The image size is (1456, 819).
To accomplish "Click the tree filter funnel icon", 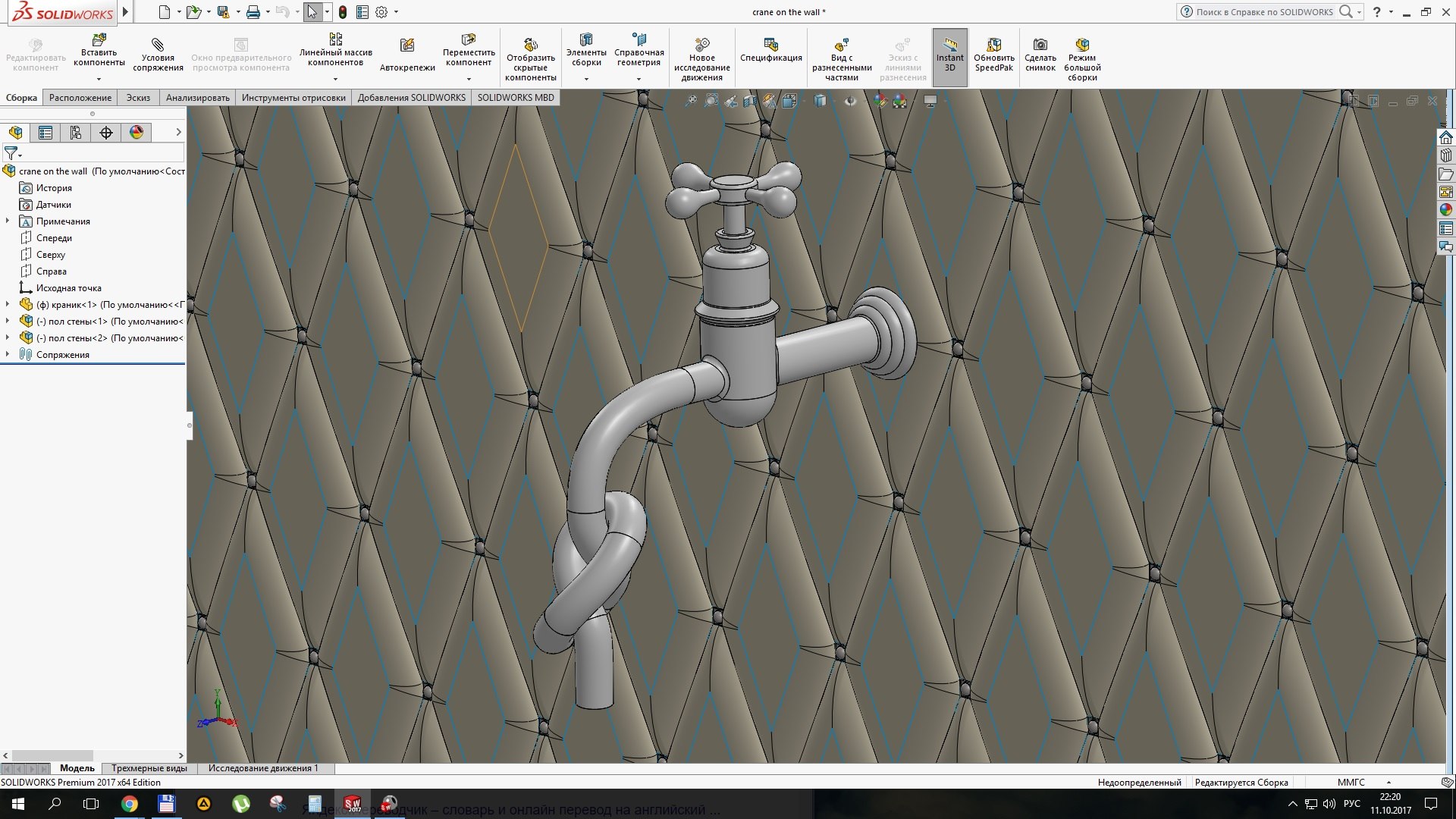I will [11, 154].
